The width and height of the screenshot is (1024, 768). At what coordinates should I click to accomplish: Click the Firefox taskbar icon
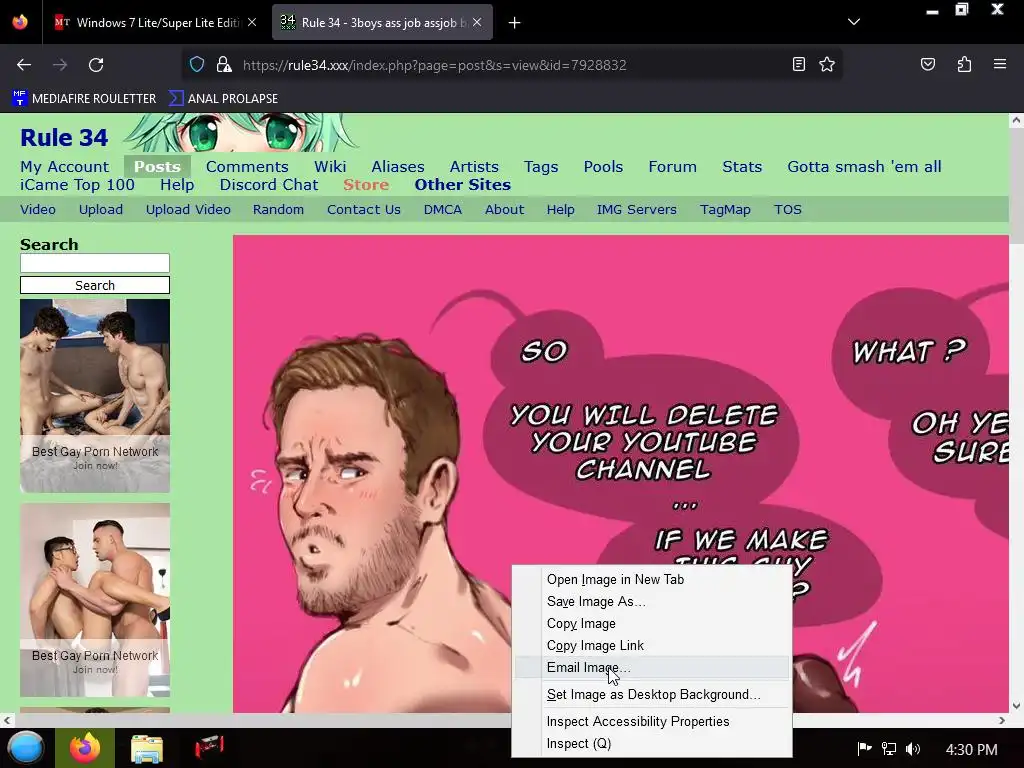pos(85,748)
